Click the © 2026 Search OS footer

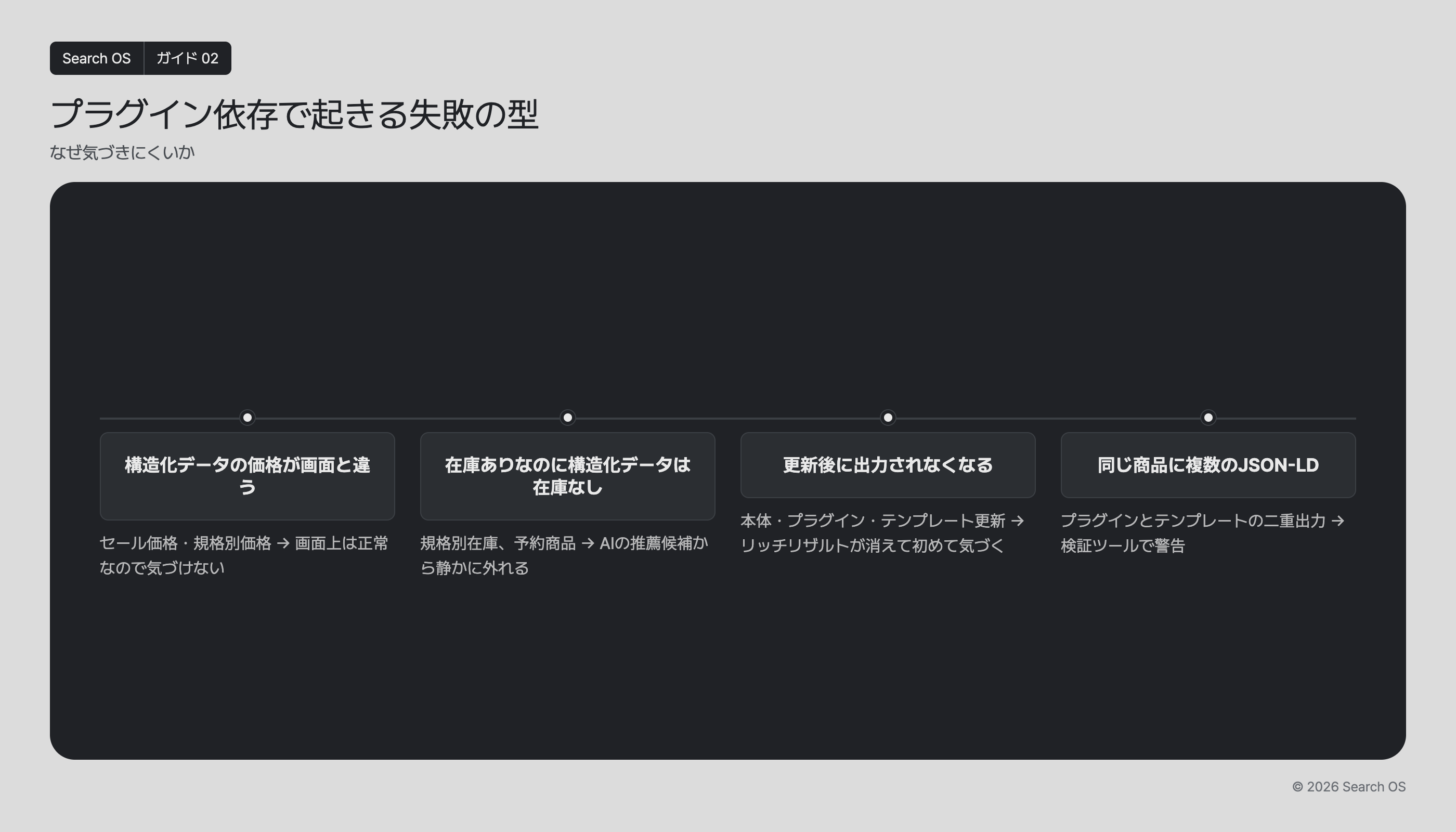[x=1348, y=787]
